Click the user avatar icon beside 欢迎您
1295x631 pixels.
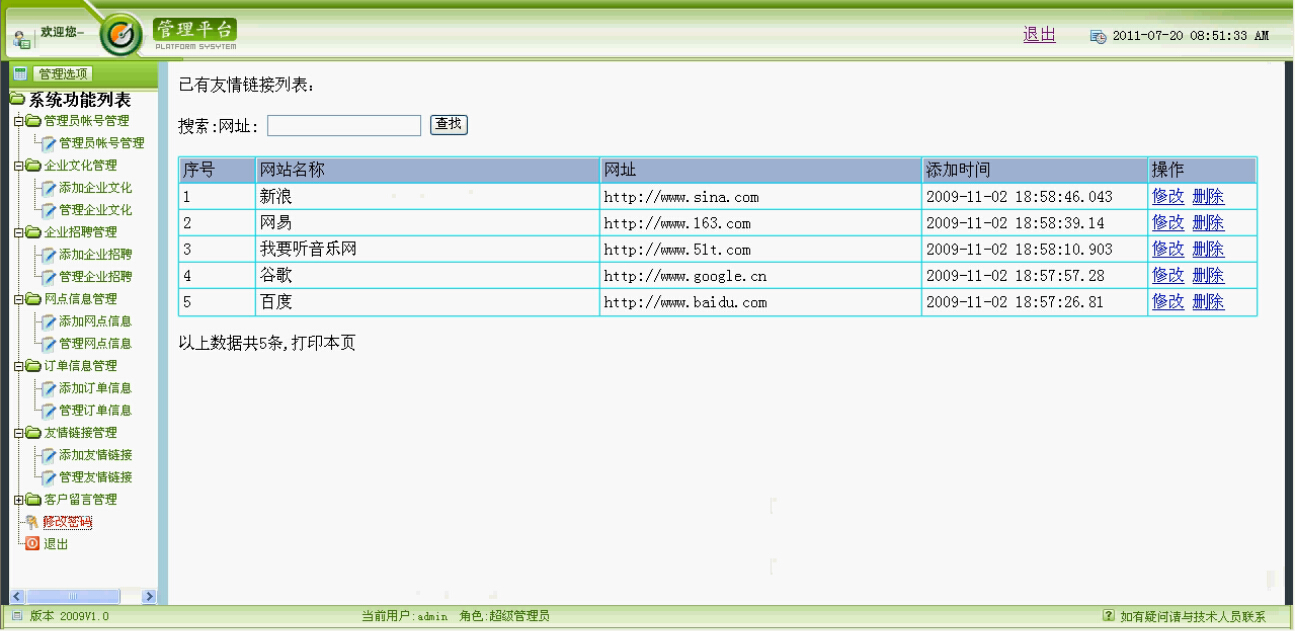click(x=22, y=40)
